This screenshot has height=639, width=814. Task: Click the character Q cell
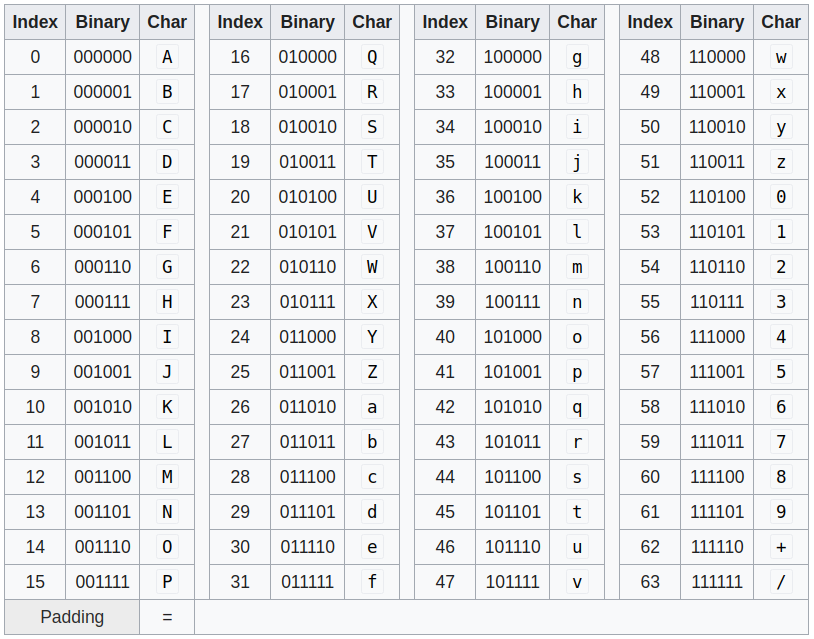point(372,57)
